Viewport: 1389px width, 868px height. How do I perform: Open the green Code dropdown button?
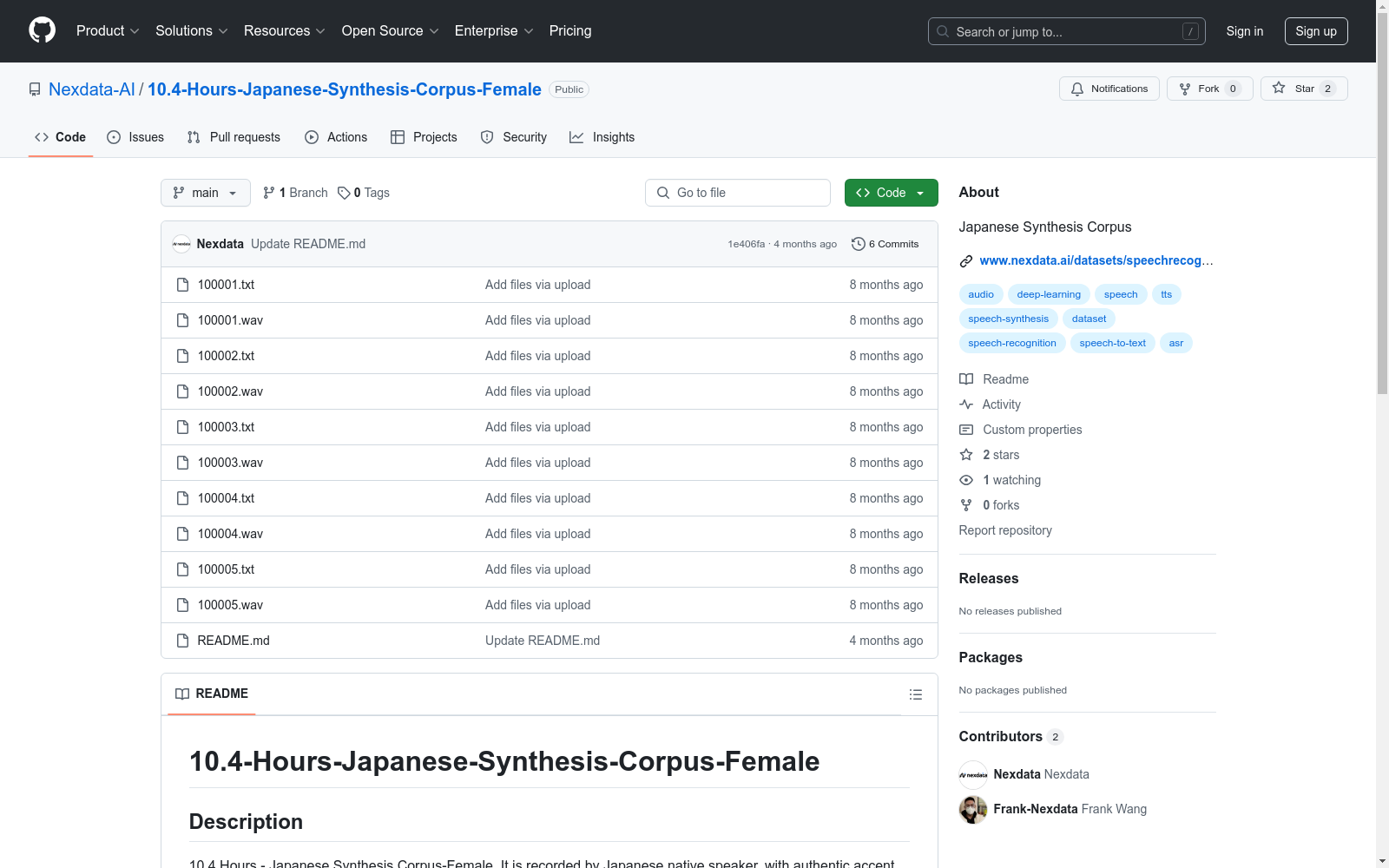891,193
